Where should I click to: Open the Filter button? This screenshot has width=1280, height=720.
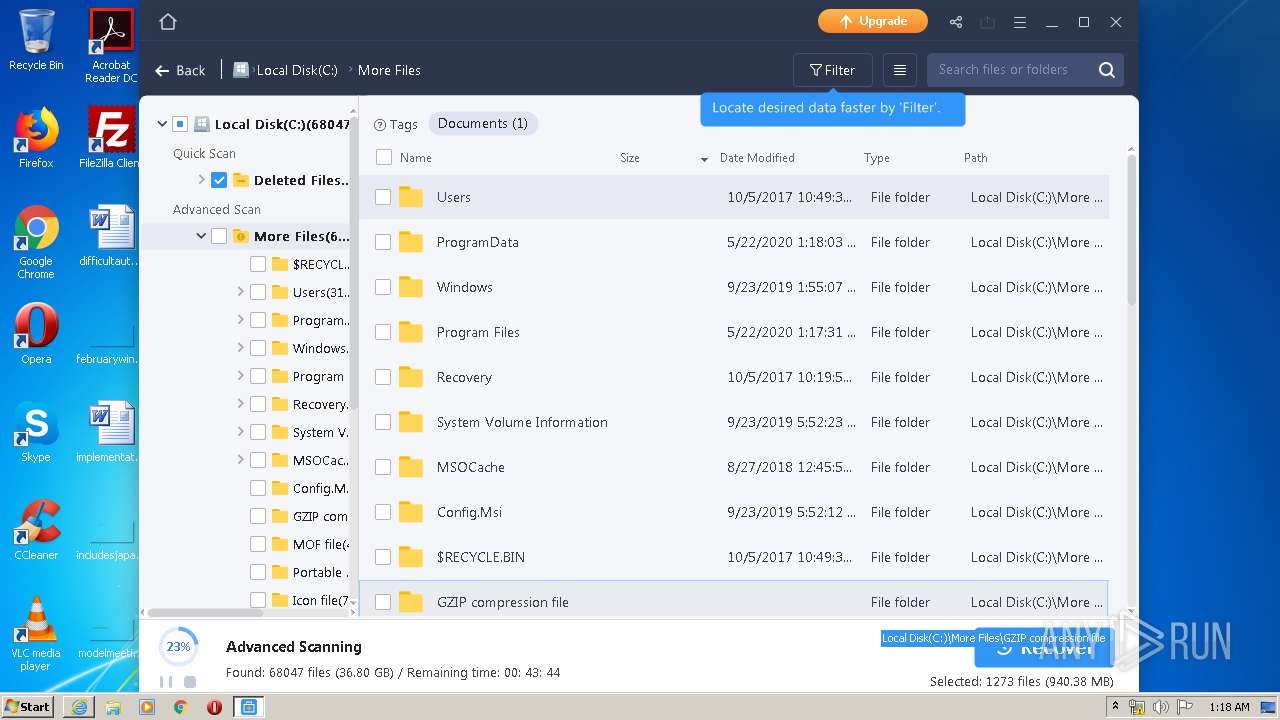click(x=833, y=70)
